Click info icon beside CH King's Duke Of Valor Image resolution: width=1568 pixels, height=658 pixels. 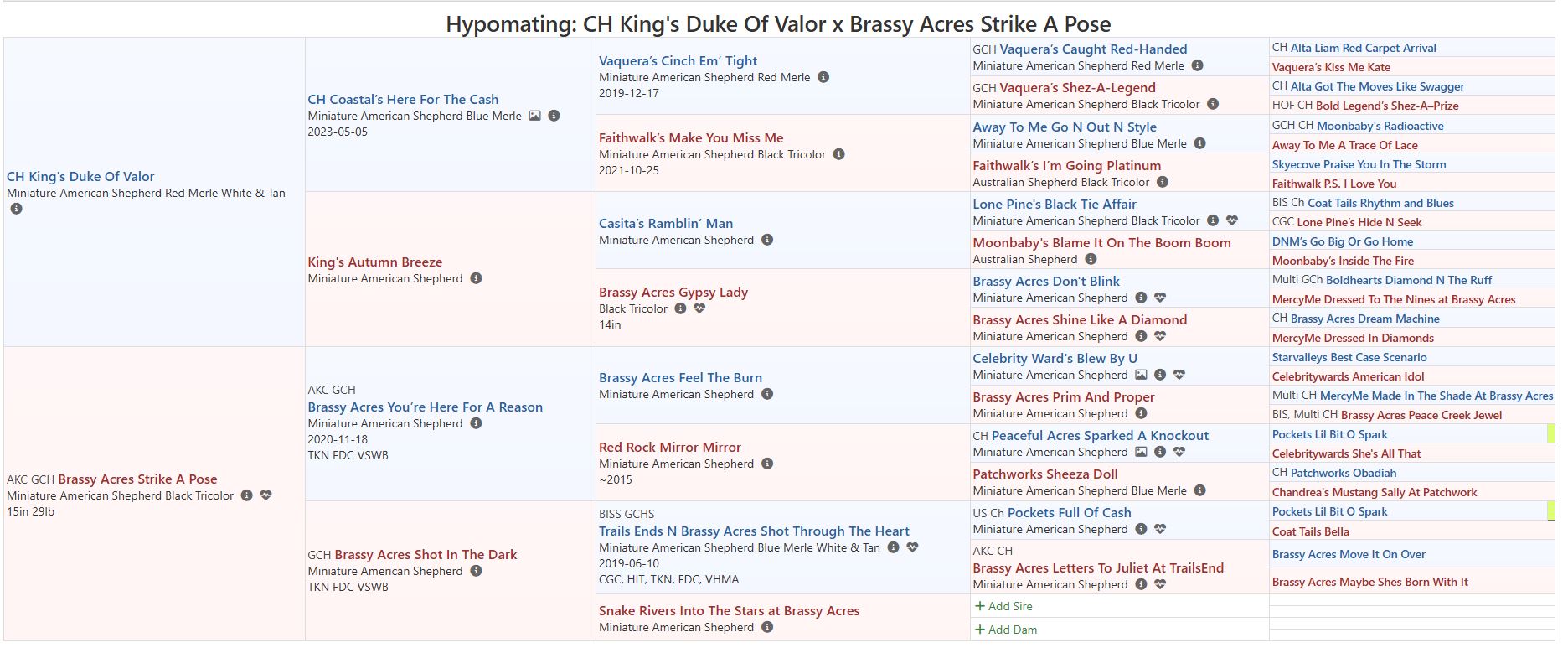point(16,209)
